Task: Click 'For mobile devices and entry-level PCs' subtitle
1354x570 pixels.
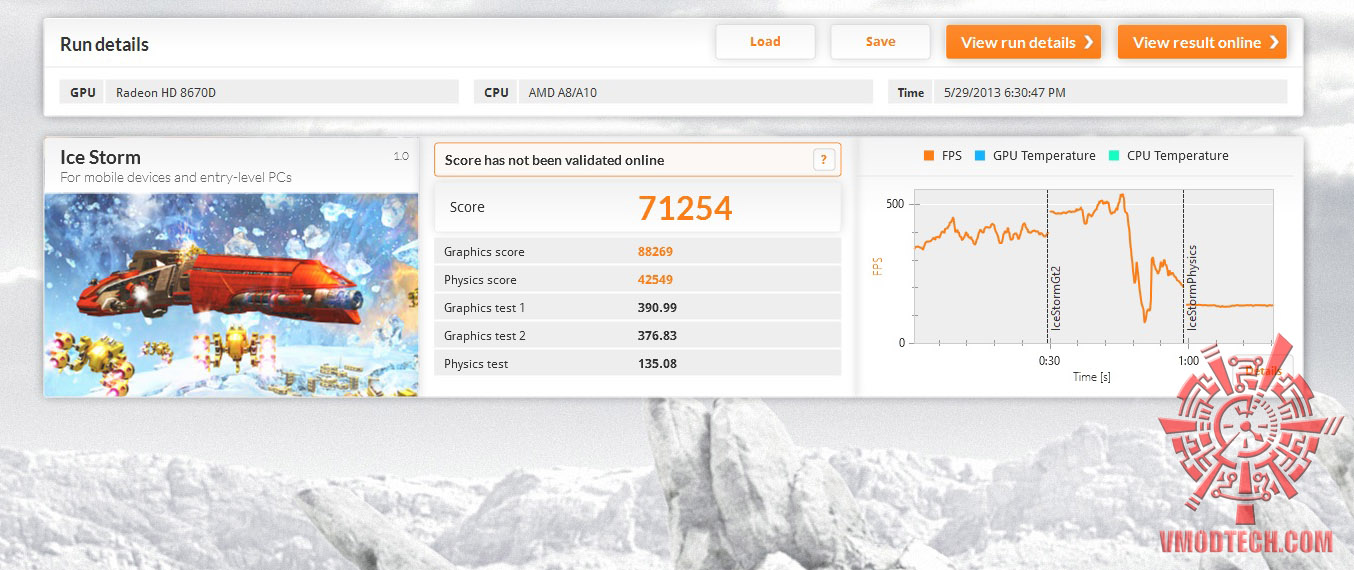Action: tap(176, 178)
